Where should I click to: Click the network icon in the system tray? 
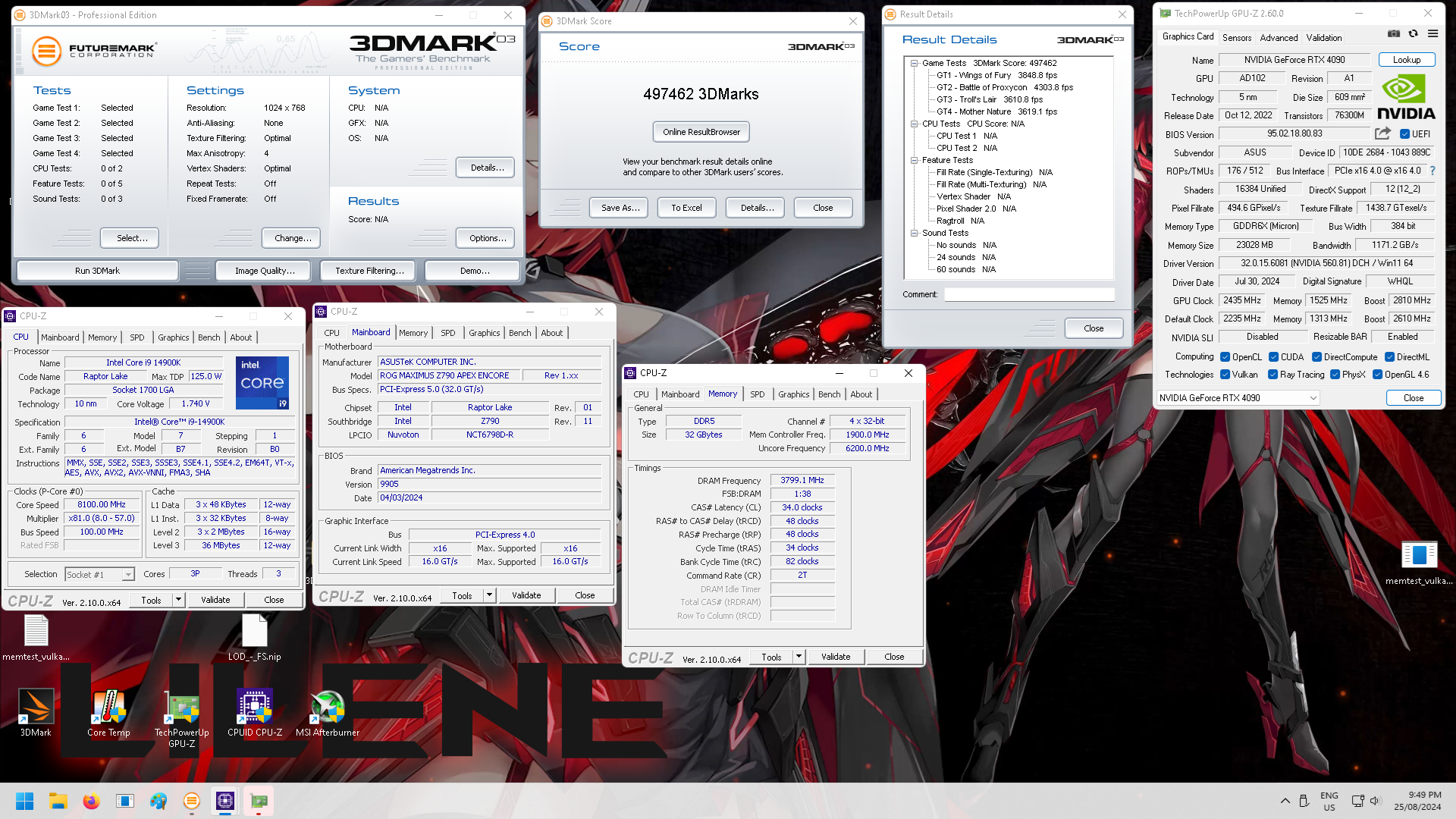[1357, 801]
